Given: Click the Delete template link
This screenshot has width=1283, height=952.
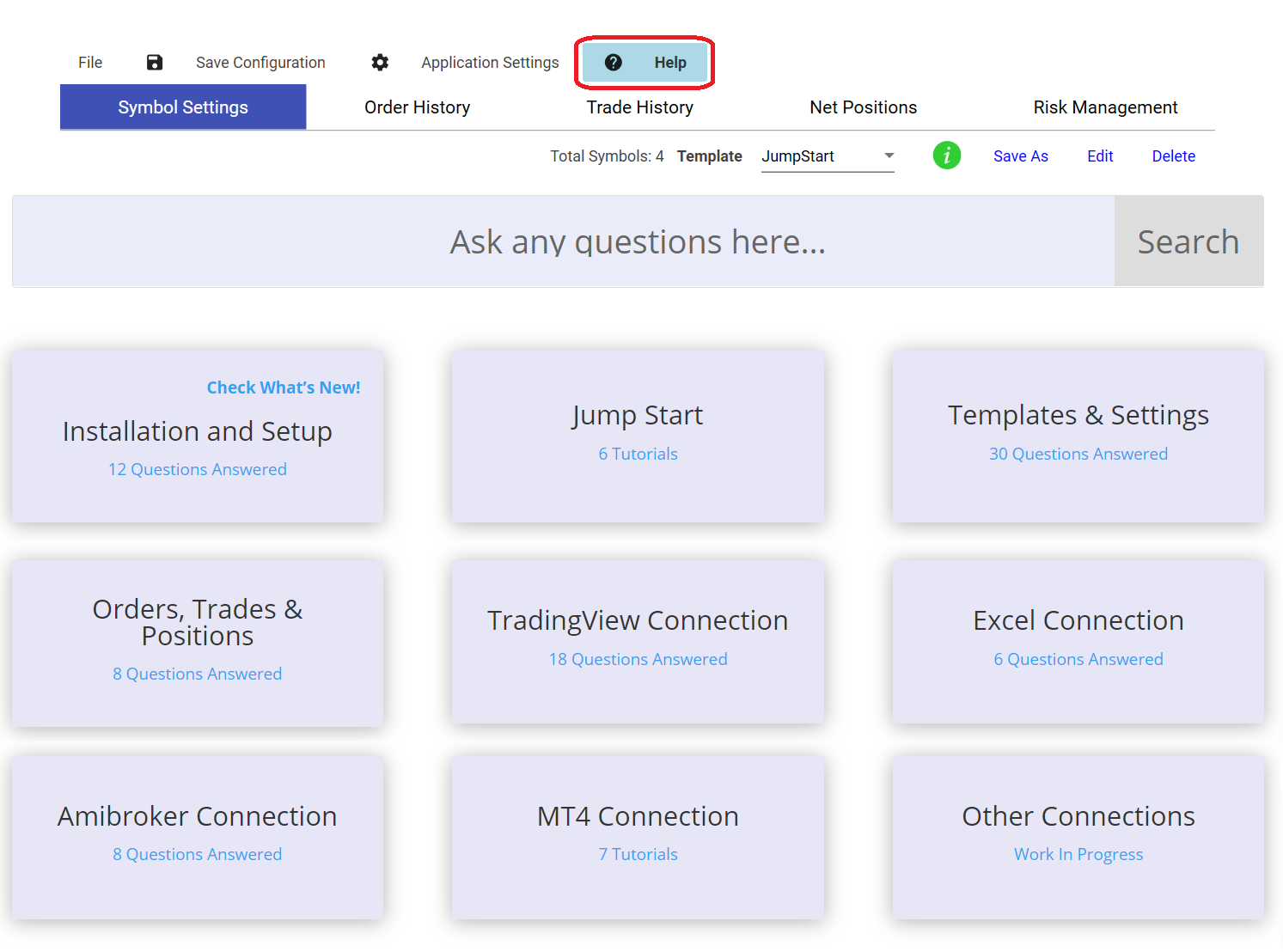Looking at the screenshot, I should point(1173,156).
